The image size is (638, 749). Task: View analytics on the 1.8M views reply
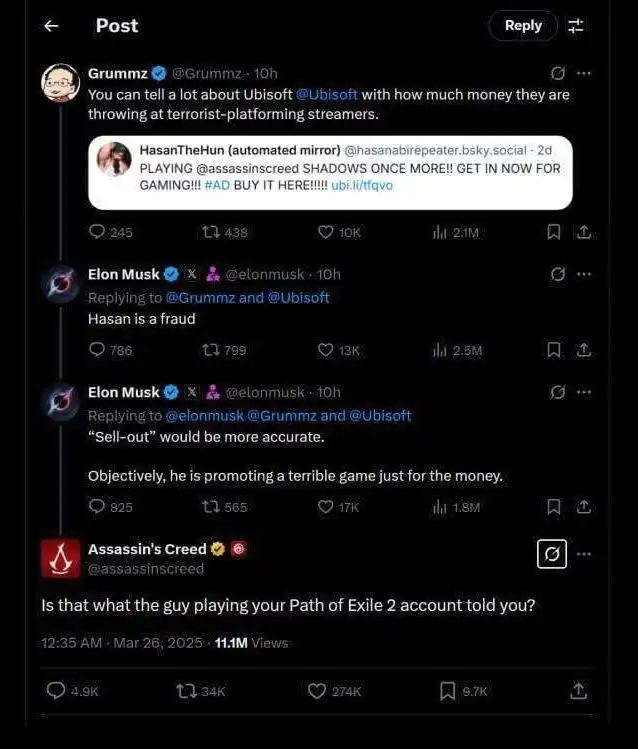(438, 507)
